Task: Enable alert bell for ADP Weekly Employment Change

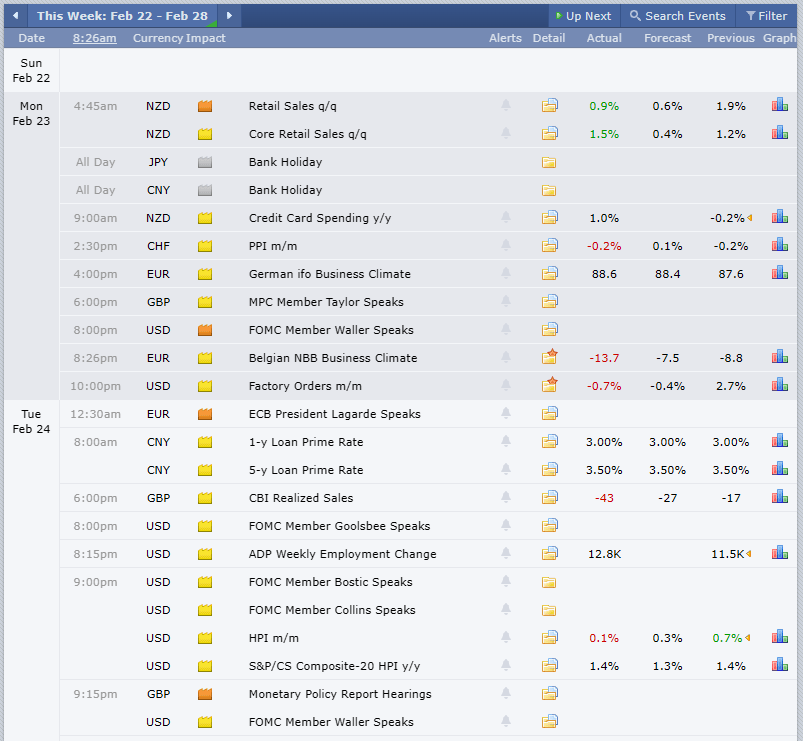Action: coord(506,553)
